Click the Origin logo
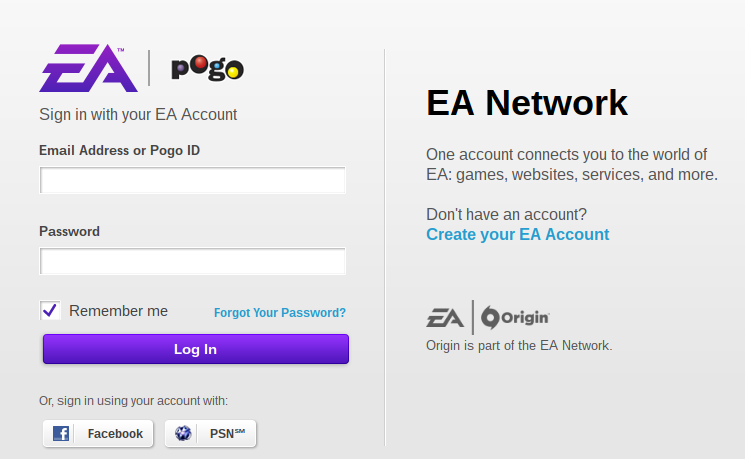This screenshot has height=459, width=745. (x=515, y=317)
